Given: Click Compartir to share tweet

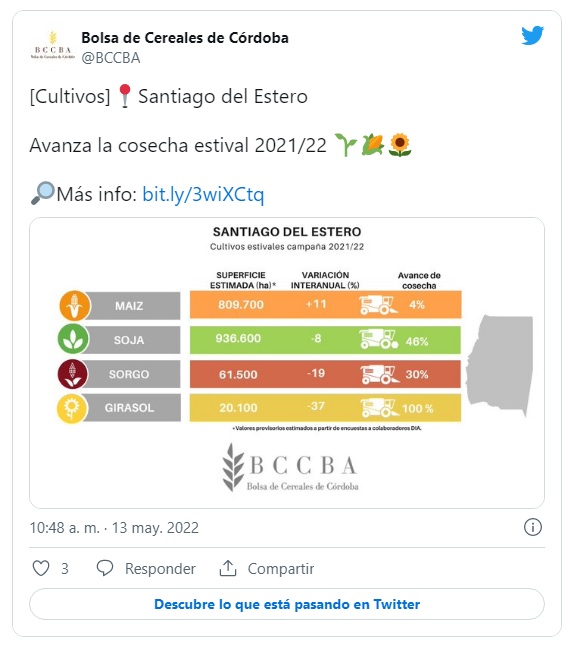Looking at the screenshot, I should coord(281,569).
